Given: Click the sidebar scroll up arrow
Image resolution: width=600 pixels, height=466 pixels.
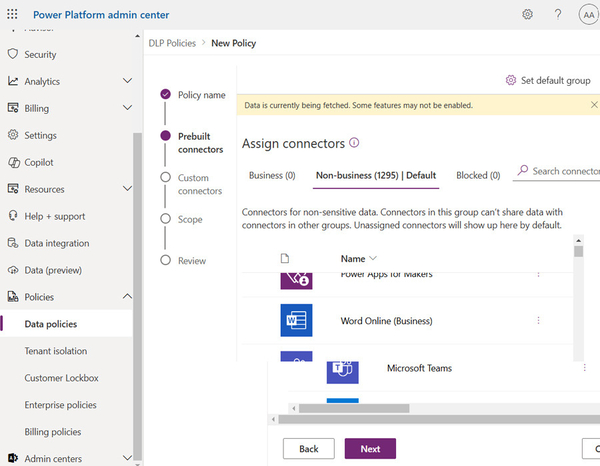Looking at the screenshot, I should (x=137, y=36).
